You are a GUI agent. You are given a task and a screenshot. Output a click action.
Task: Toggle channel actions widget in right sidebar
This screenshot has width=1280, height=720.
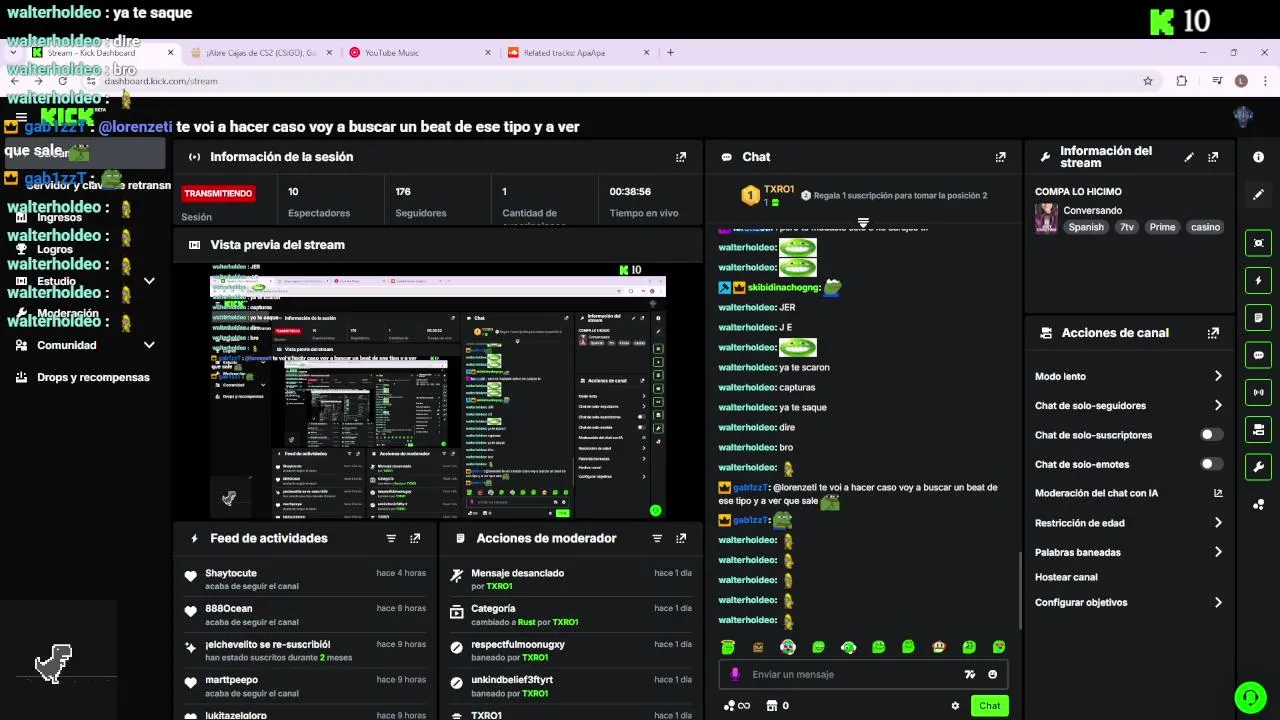(1258, 430)
